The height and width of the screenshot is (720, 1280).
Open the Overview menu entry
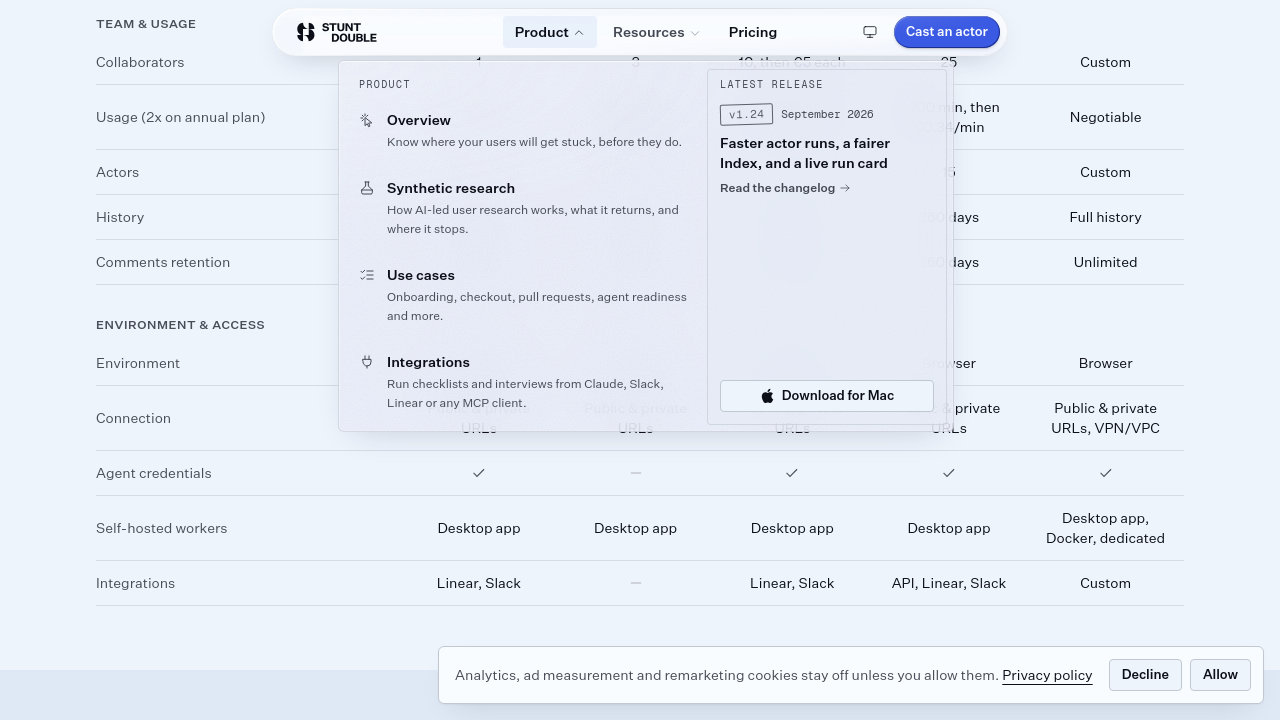[x=521, y=131]
